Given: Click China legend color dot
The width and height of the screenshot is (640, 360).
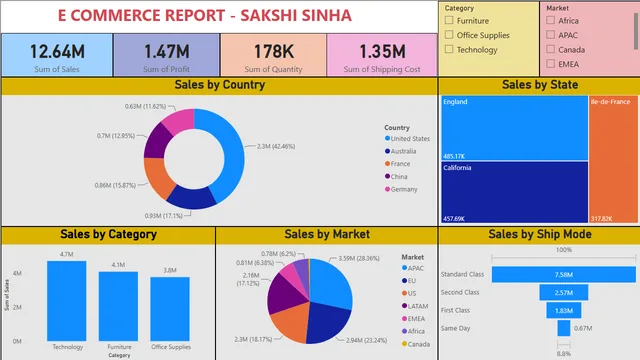Looking at the screenshot, I should (x=387, y=176).
